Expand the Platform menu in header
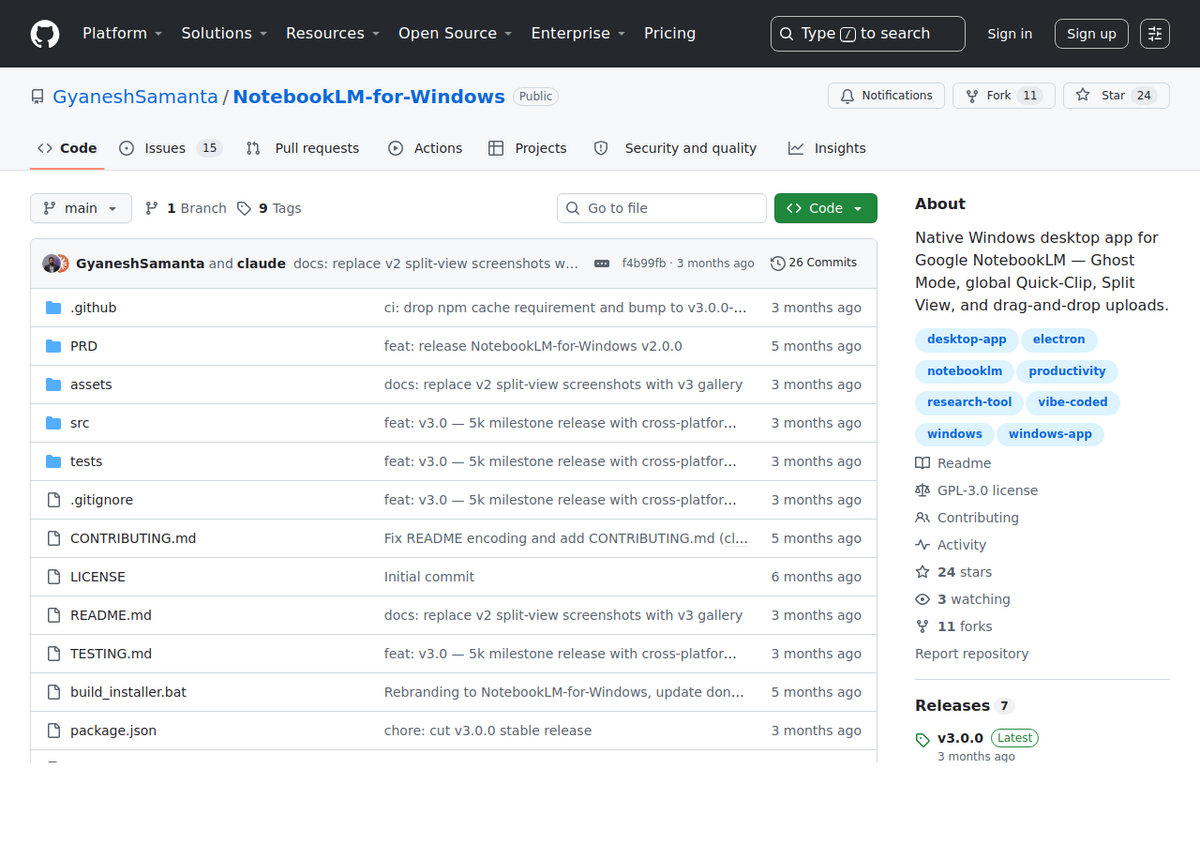 (122, 33)
